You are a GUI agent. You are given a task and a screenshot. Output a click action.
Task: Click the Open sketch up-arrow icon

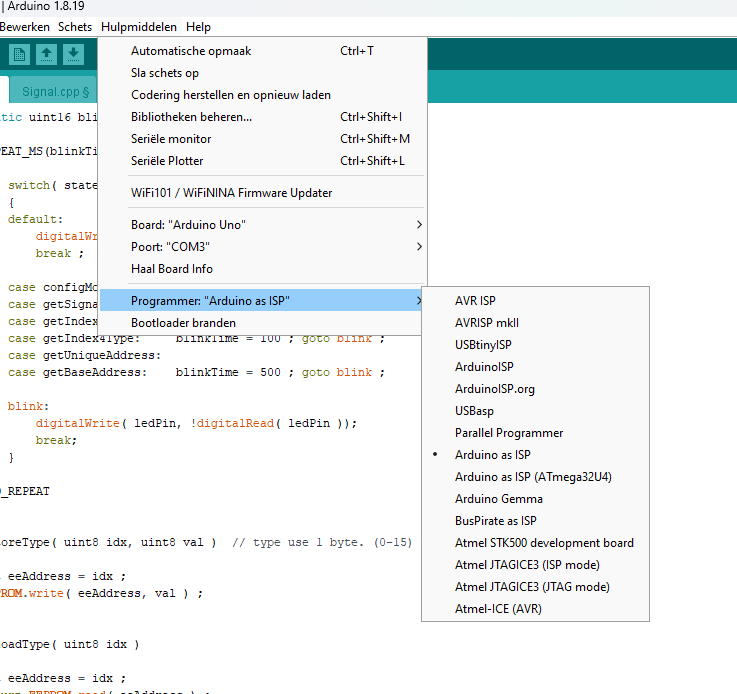coord(46,54)
